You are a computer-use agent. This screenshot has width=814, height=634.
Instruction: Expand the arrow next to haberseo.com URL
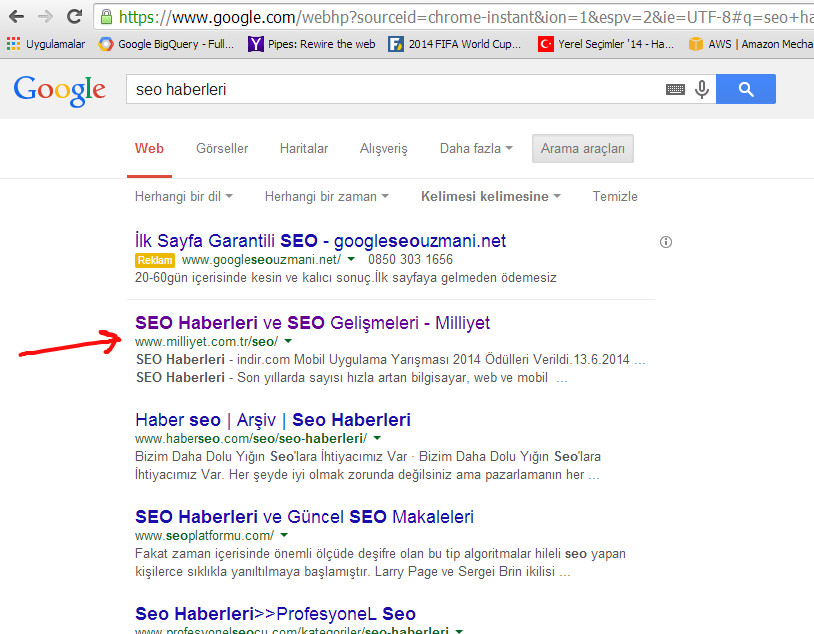click(377, 438)
